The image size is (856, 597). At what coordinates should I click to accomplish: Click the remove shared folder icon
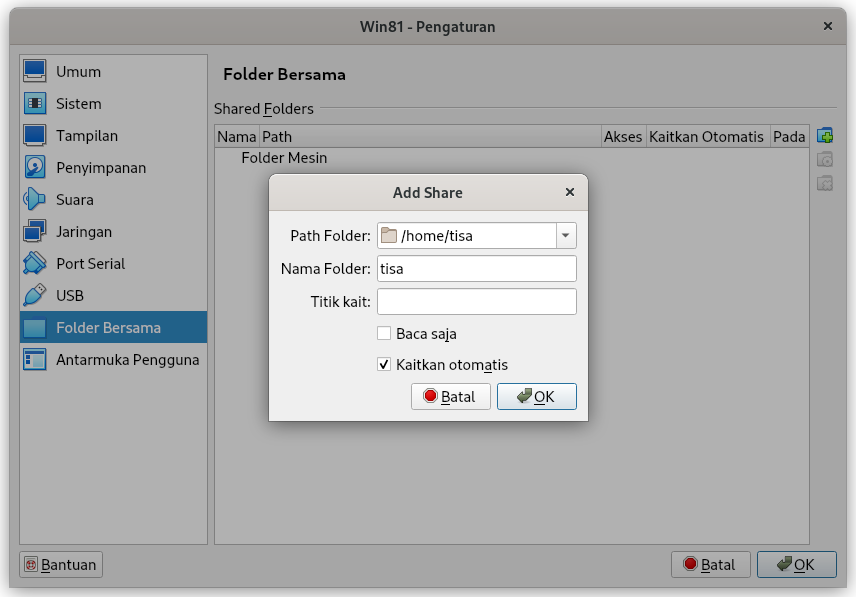tap(824, 183)
